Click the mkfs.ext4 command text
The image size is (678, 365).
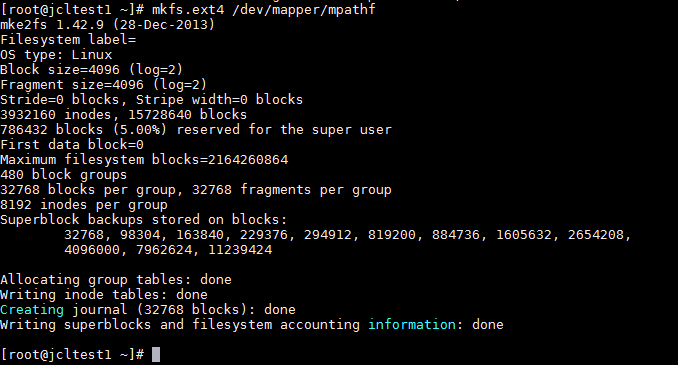pos(188,9)
